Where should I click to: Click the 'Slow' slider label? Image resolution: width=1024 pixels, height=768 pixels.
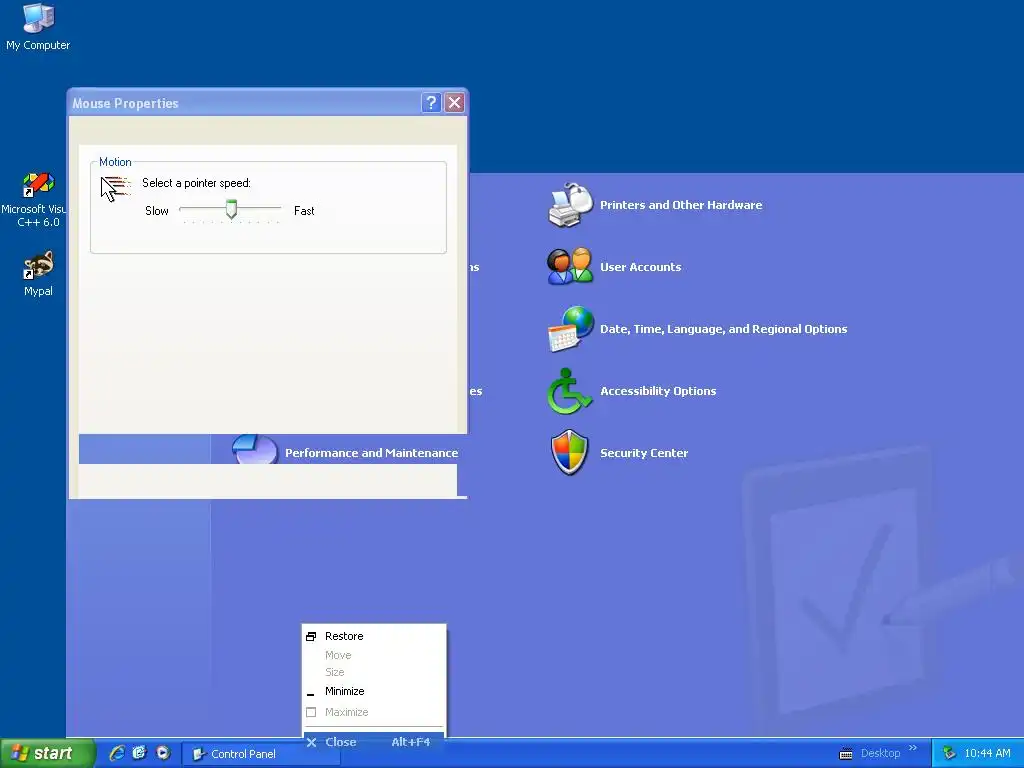click(157, 211)
